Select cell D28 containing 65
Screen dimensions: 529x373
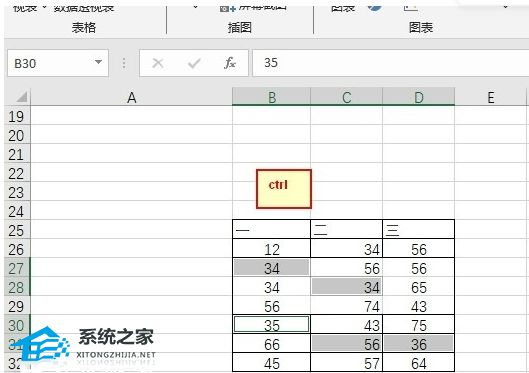(x=419, y=287)
